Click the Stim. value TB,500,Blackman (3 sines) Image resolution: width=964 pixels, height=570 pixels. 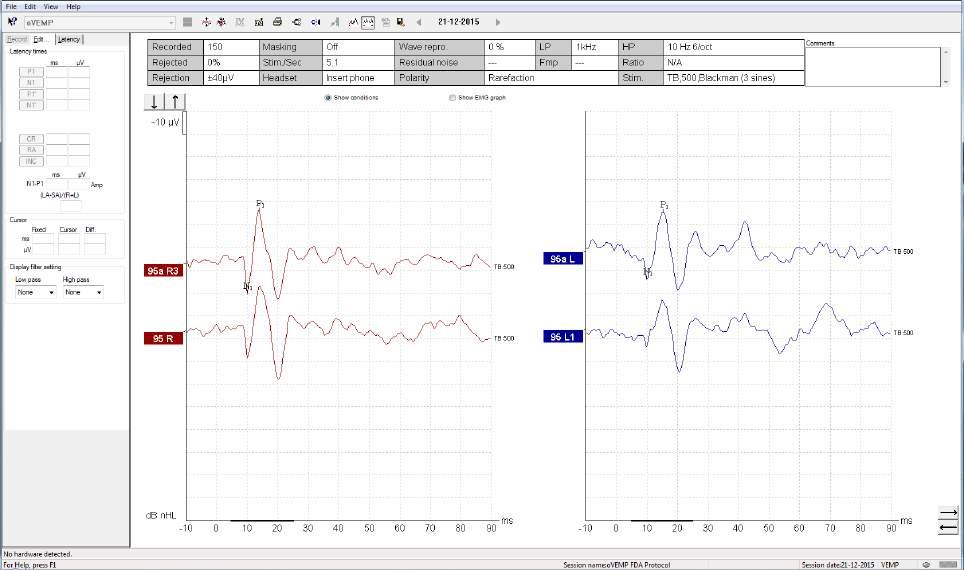[734, 78]
